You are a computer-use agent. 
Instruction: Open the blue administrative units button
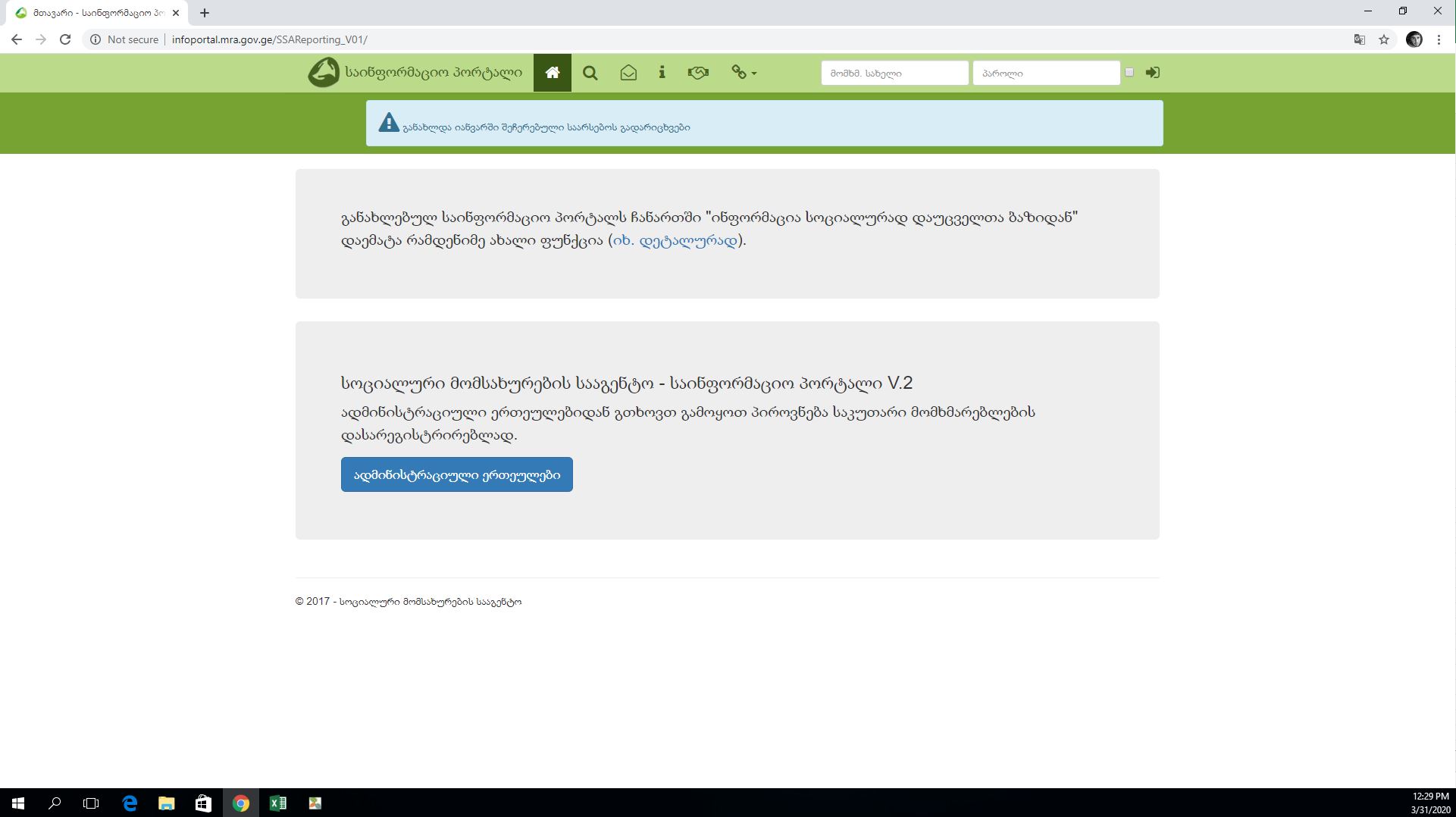[456, 474]
